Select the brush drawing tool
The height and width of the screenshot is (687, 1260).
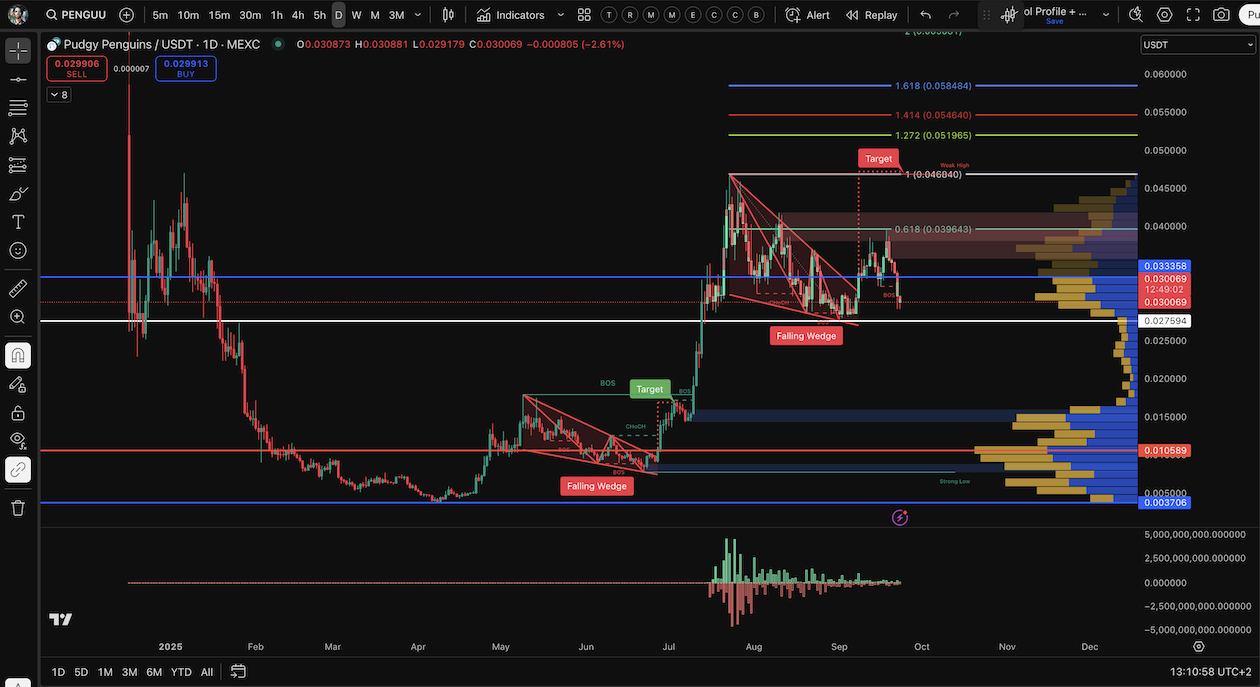[x=18, y=193]
